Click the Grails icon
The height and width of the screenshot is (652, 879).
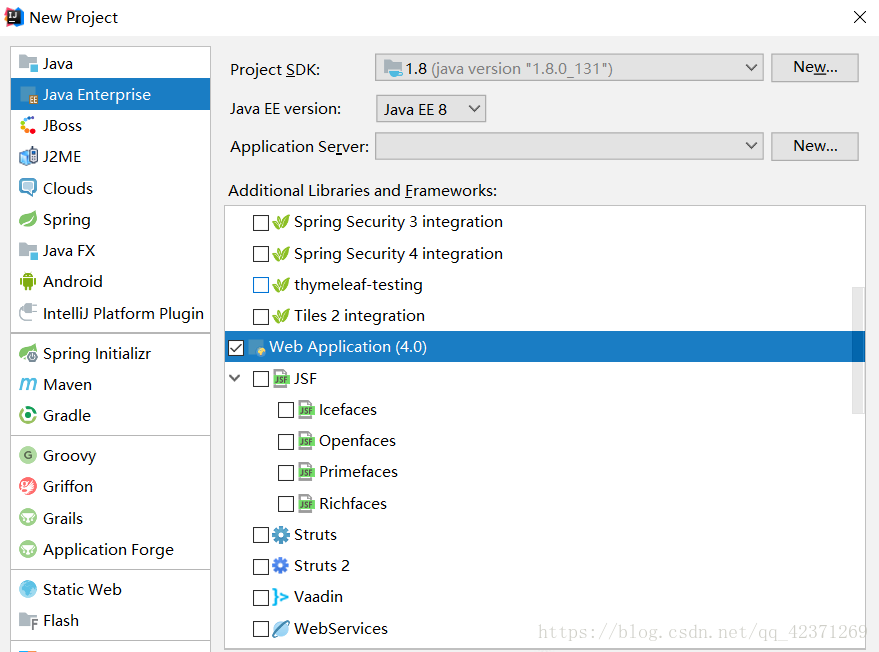pyautogui.click(x=28, y=517)
